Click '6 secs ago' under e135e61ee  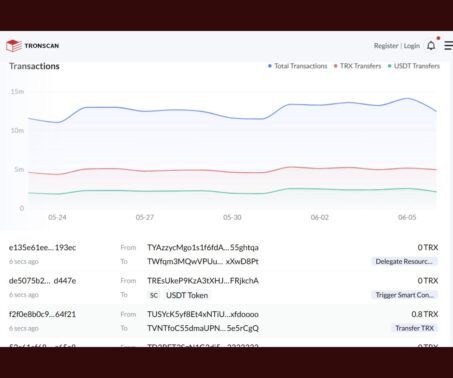(24, 261)
